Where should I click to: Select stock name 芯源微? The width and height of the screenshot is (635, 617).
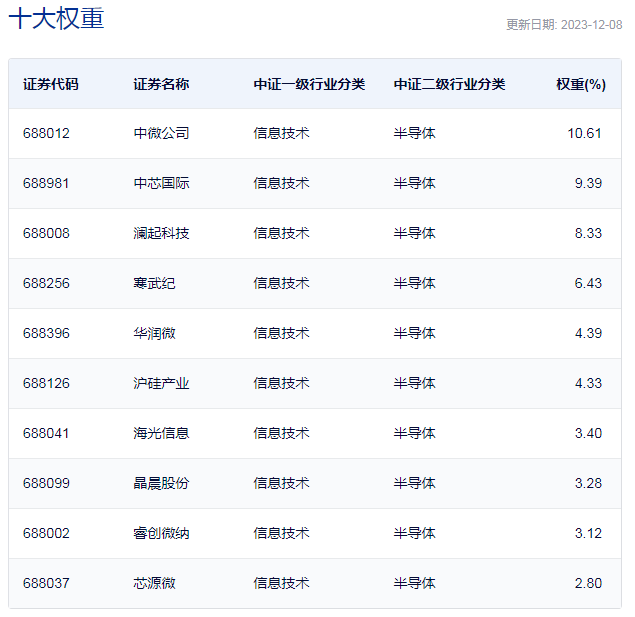[x=154, y=583]
